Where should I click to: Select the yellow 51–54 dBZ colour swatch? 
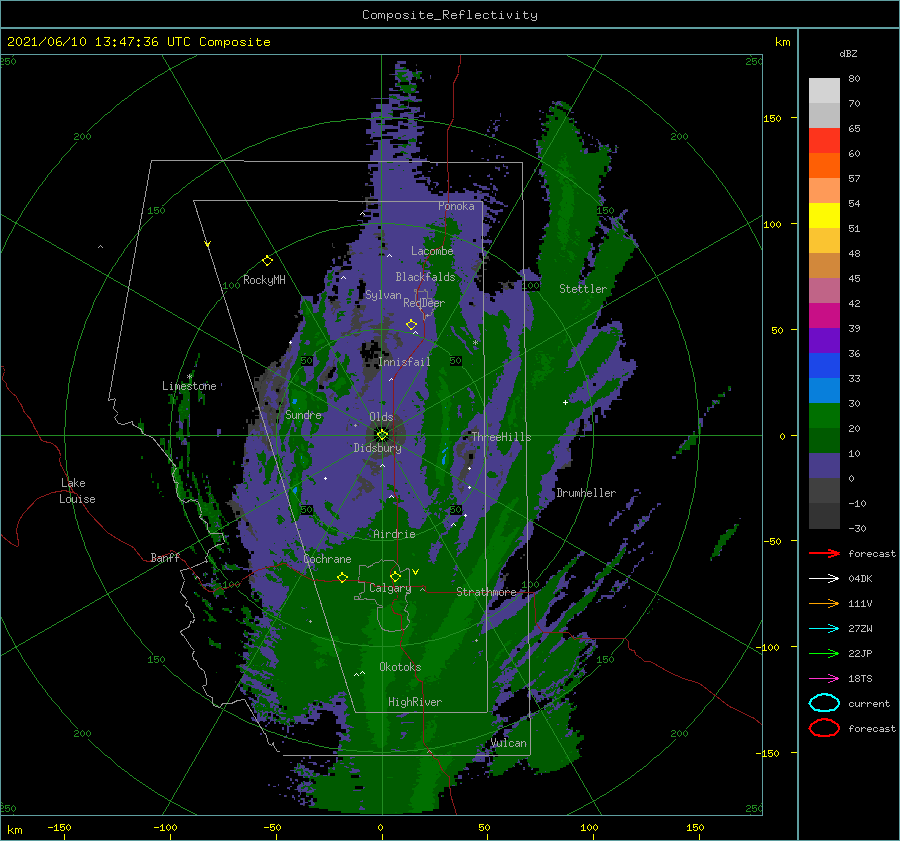(x=824, y=216)
